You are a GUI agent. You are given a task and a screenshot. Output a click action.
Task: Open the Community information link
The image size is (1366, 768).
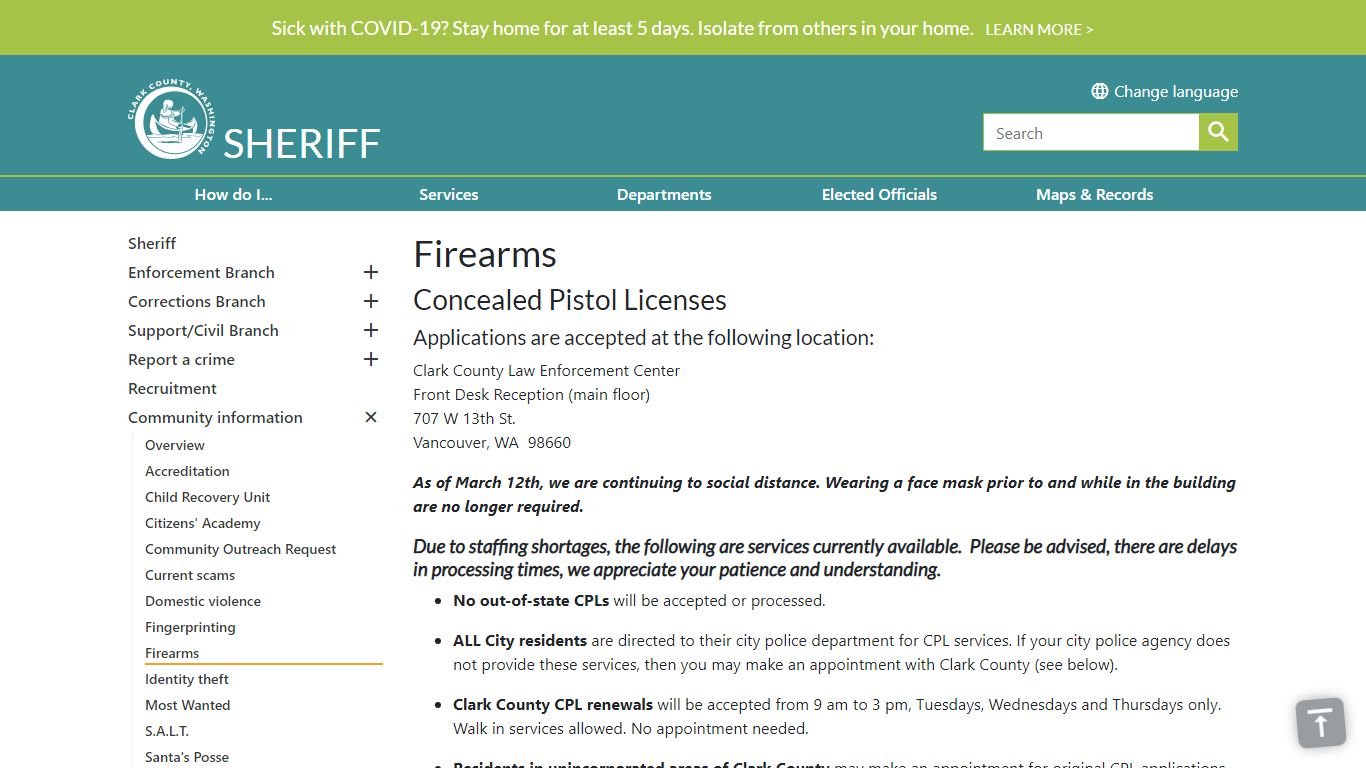(x=215, y=417)
